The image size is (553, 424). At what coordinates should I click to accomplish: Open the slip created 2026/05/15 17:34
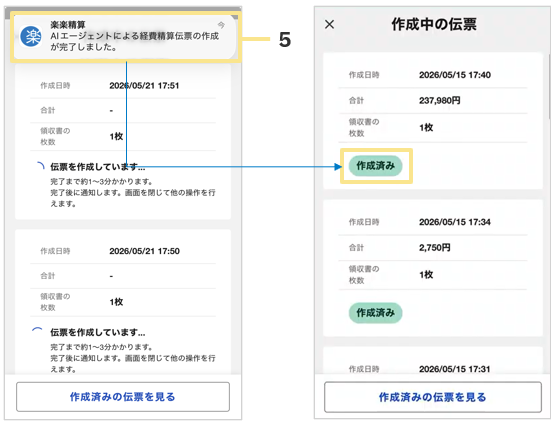click(433, 268)
